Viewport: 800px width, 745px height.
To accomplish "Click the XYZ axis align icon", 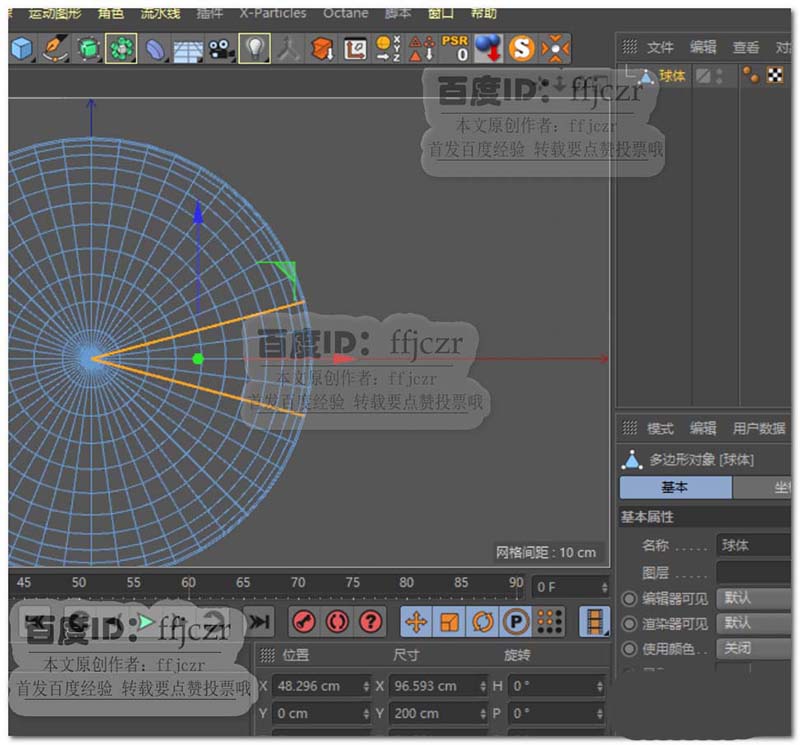I will pyautogui.click(x=388, y=49).
